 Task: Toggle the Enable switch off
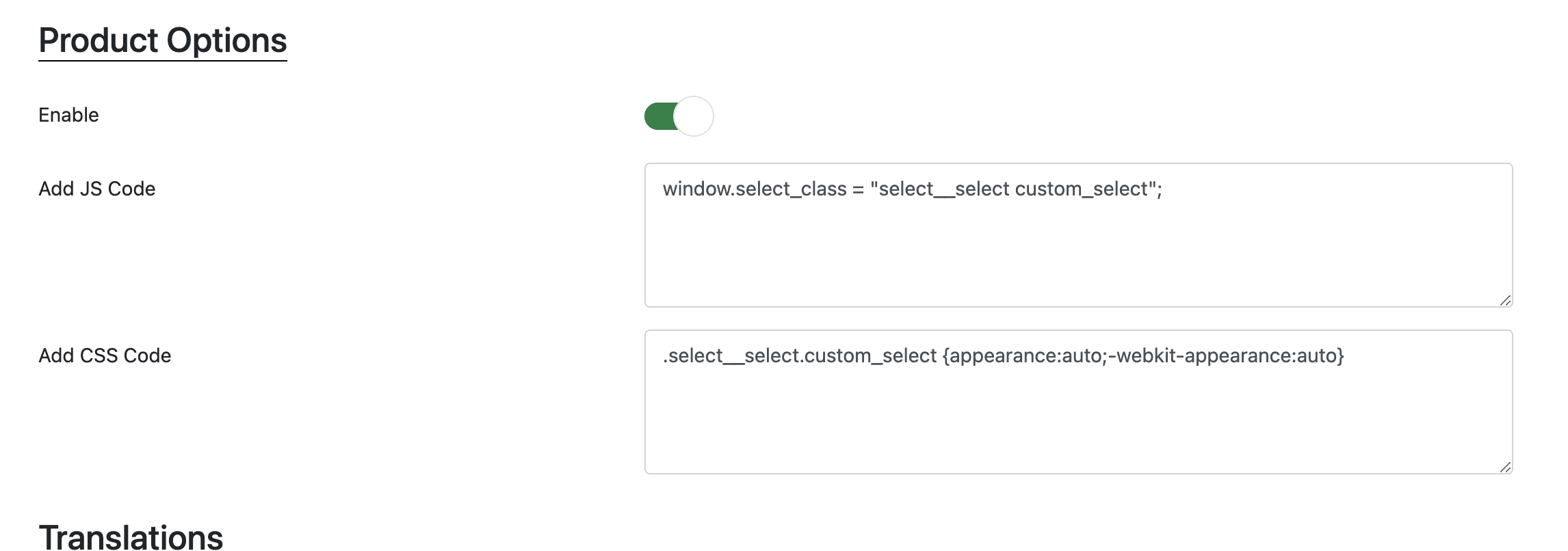(678, 116)
